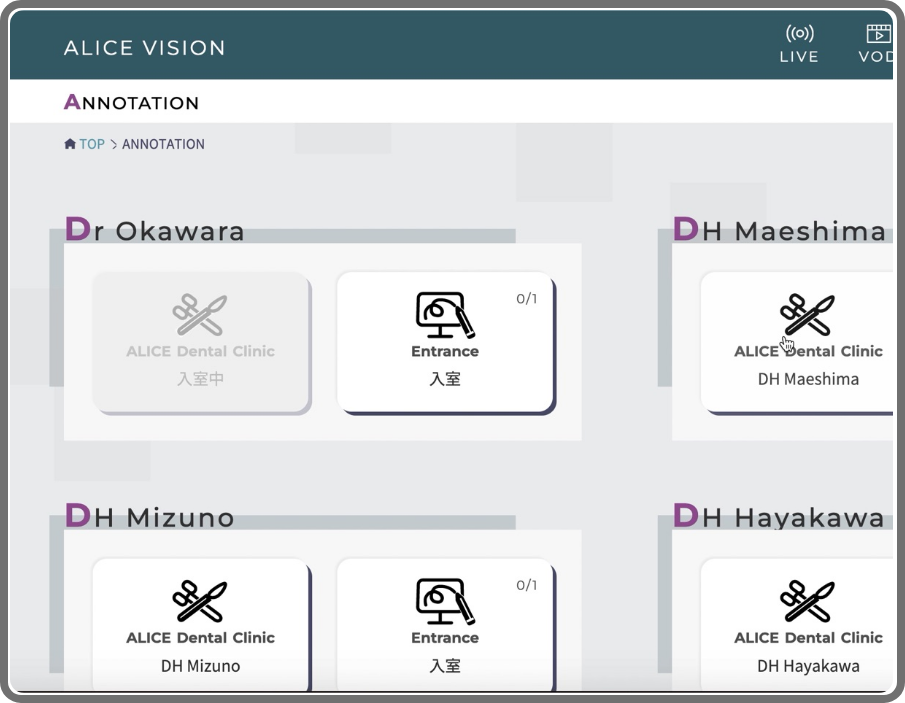
Task: Click the ALICE VISION logo text
Action: click(x=145, y=48)
